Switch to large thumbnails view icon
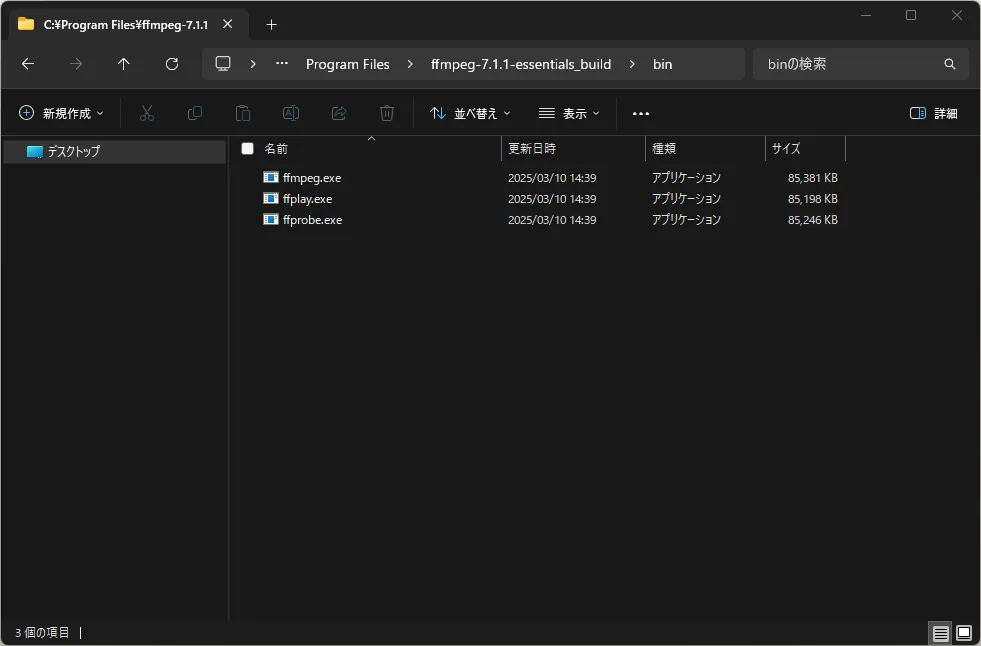The image size is (981, 646). click(x=964, y=633)
